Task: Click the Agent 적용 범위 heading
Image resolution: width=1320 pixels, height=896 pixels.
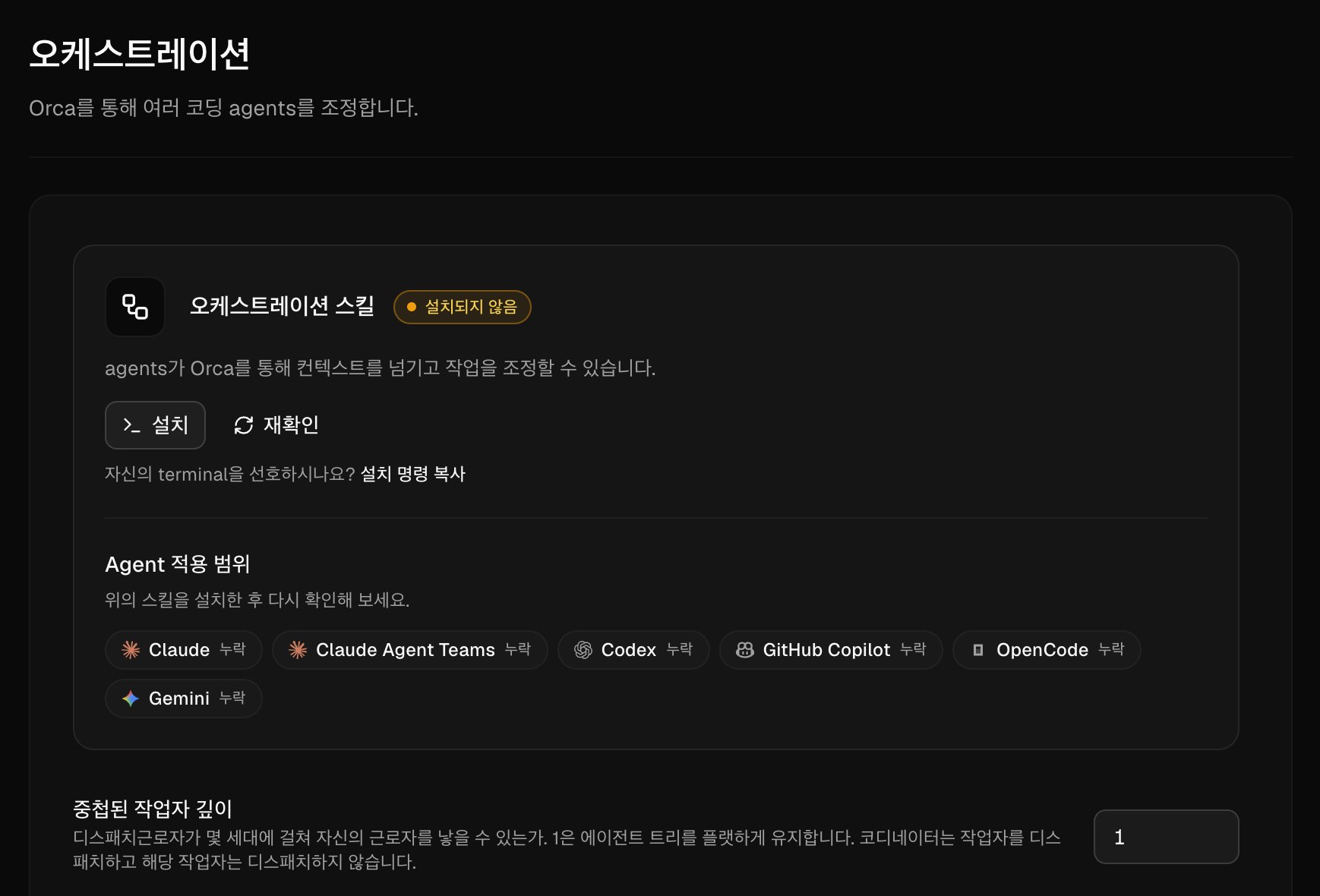Action: pyautogui.click(x=178, y=564)
